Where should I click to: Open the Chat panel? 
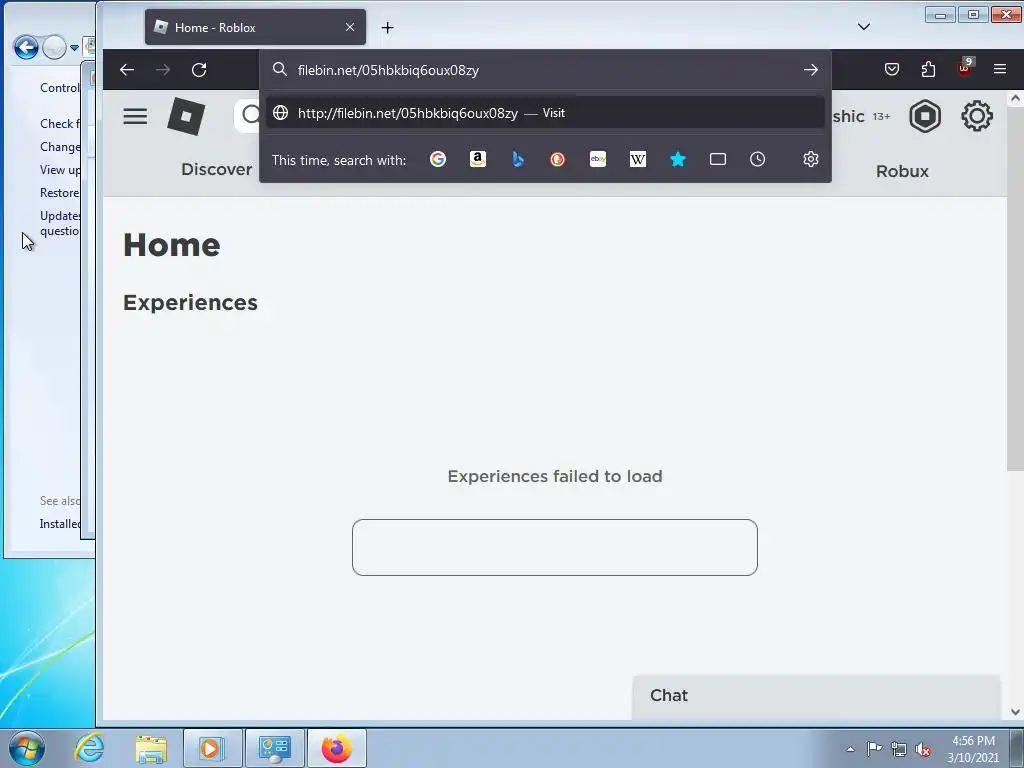click(816, 696)
